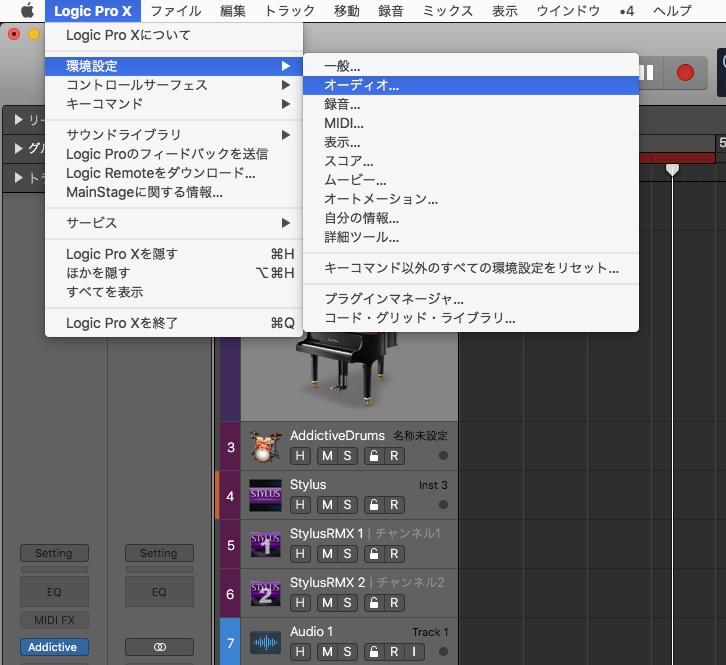Choose Logic Pro Xについて

(174, 35)
